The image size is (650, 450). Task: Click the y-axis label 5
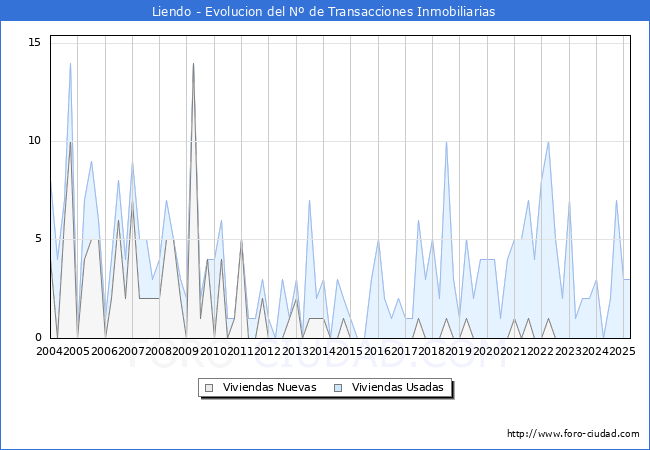[38, 239]
